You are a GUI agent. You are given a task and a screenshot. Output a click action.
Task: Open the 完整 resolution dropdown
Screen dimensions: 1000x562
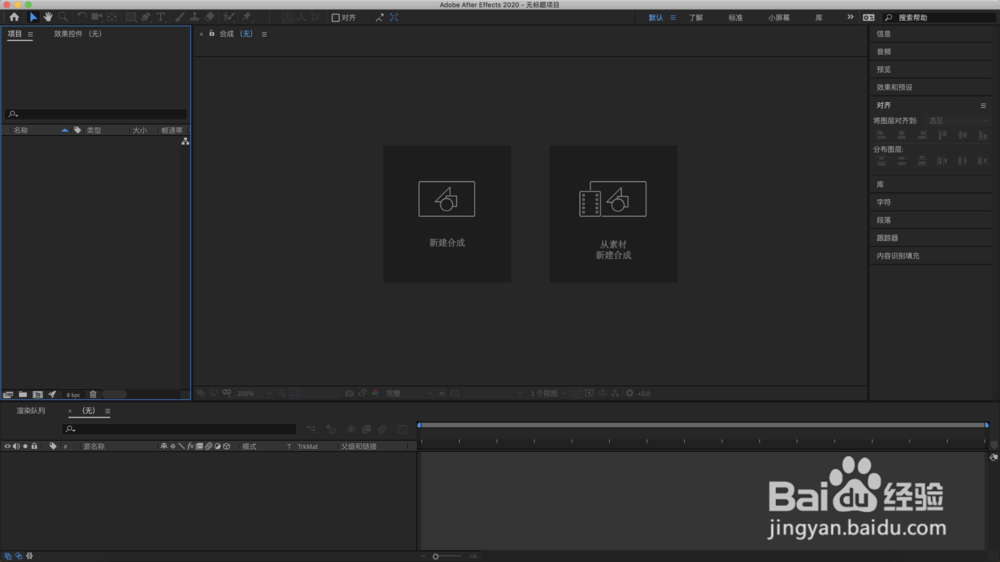coord(409,394)
